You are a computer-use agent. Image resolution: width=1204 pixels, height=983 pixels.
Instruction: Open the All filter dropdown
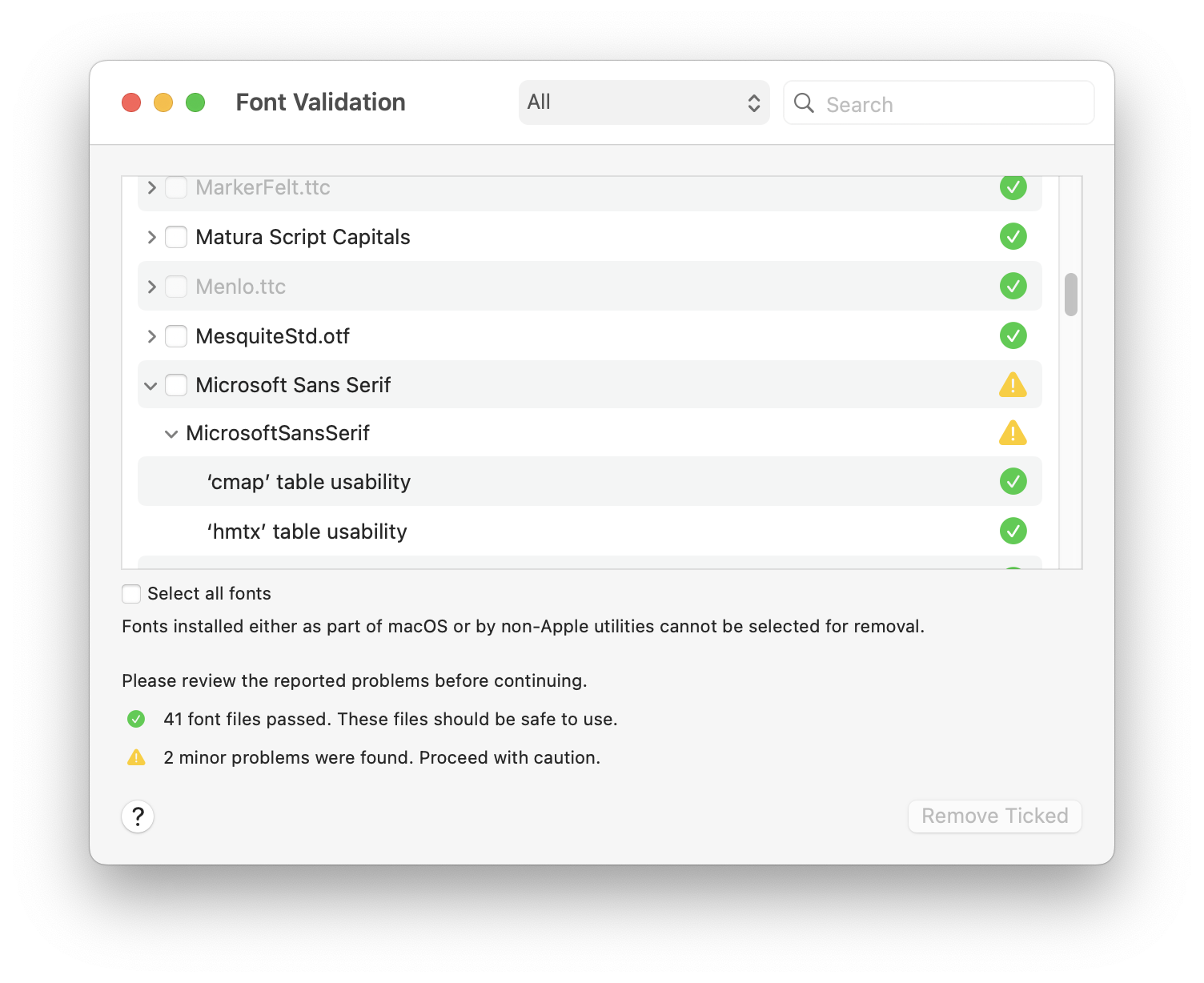coord(644,102)
